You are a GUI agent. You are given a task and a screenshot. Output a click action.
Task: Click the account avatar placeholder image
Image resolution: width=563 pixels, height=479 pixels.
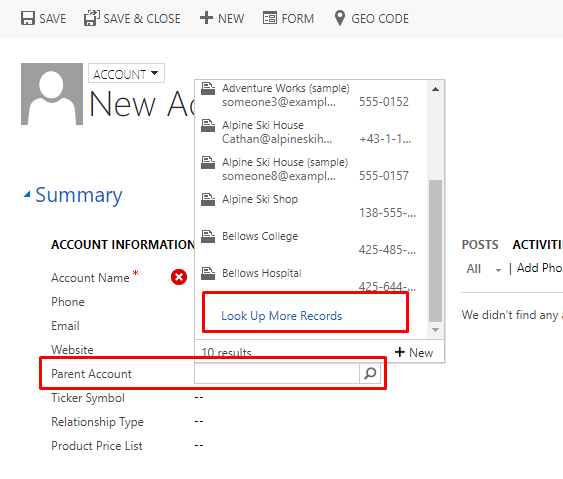pos(52,94)
